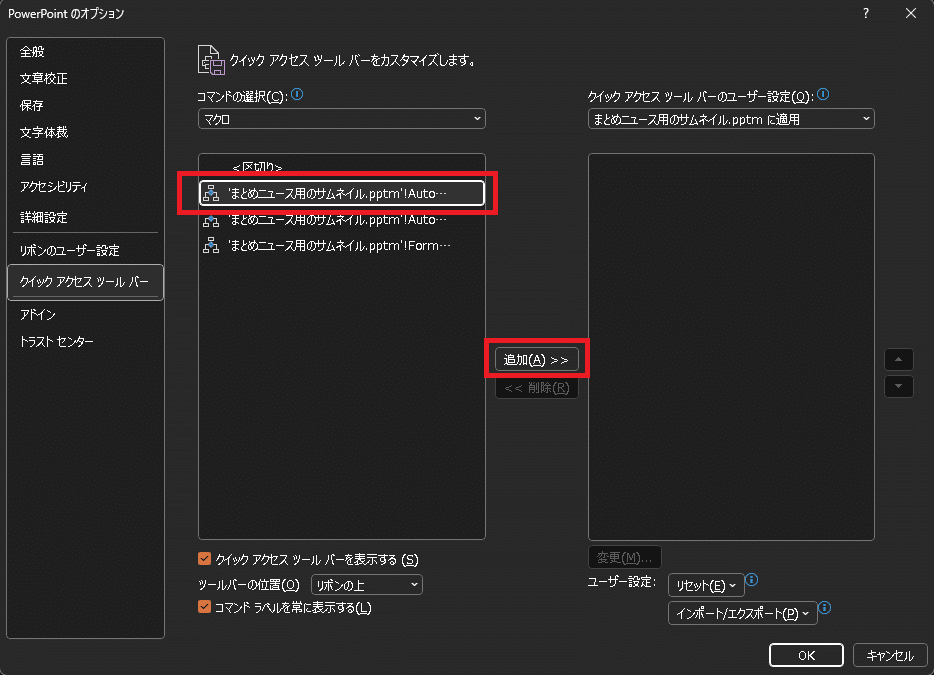Viewport: 934px width, 675px height.
Task: Click the キャンセル button
Action: (x=890, y=655)
